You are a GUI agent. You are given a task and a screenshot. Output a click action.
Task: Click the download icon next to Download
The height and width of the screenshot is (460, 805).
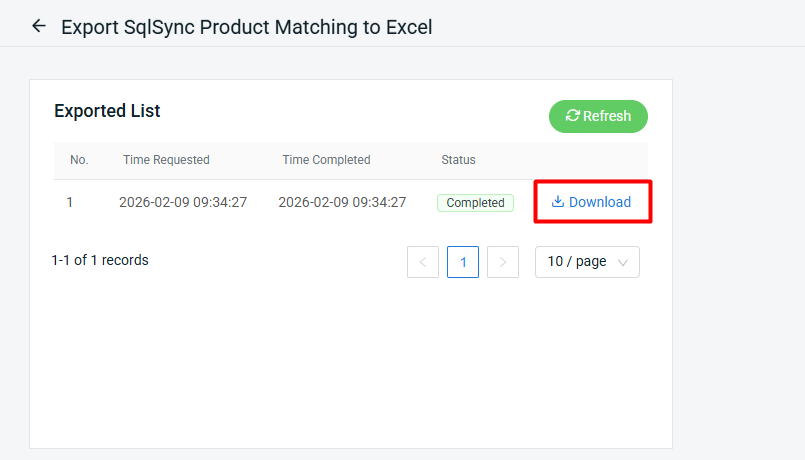pyautogui.click(x=558, y=202)
